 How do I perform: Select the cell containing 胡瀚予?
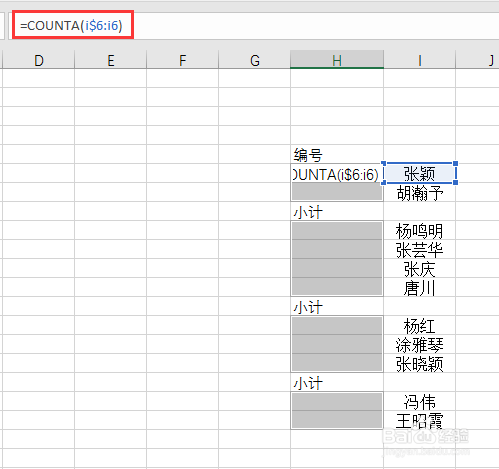[420, 192]
